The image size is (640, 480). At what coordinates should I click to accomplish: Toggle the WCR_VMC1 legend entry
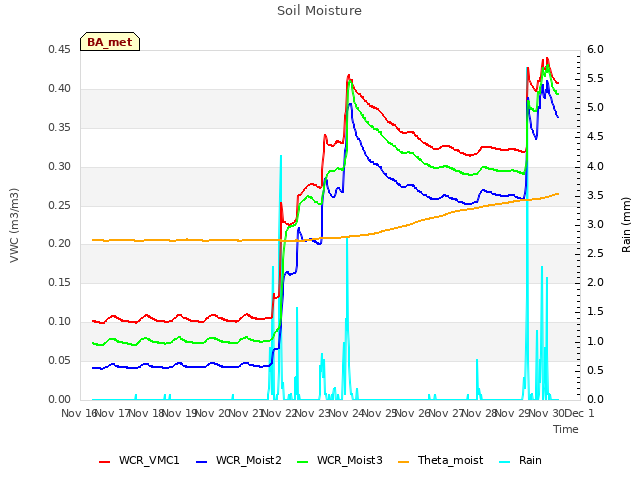point(139,460)
